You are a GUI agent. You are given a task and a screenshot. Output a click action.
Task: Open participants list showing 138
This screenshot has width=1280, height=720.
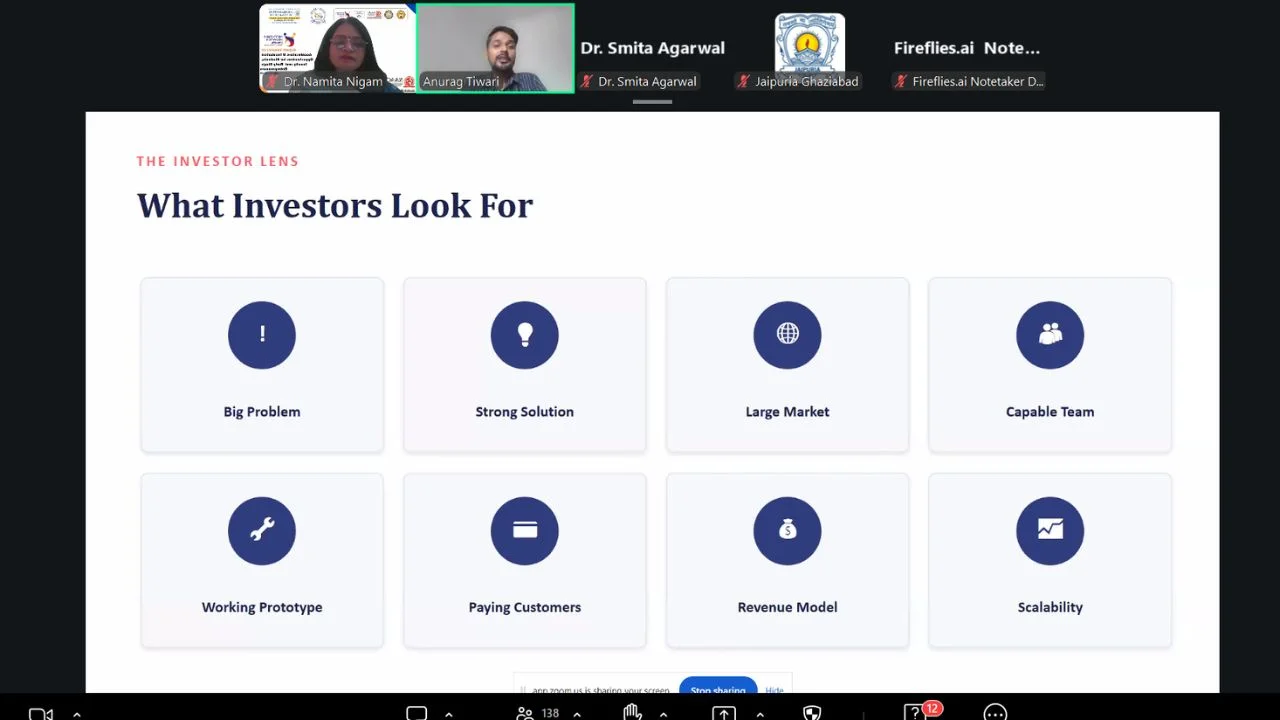point(537,713)
